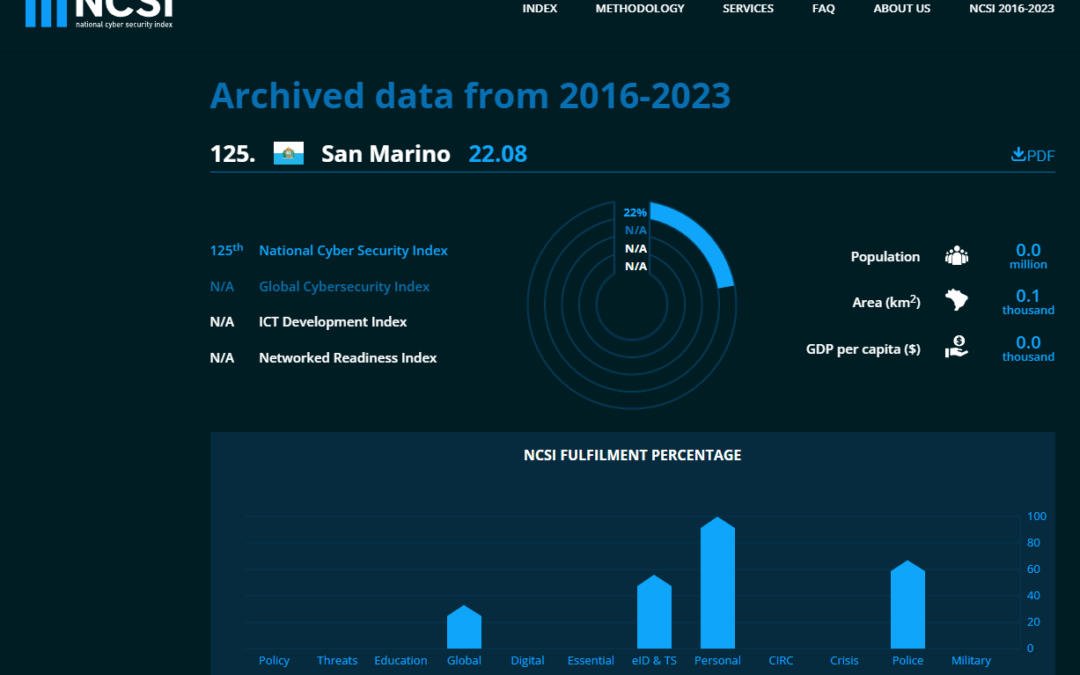Select ICT Development Index label
Screen dimensions: 1080x675
coord(333,322)
